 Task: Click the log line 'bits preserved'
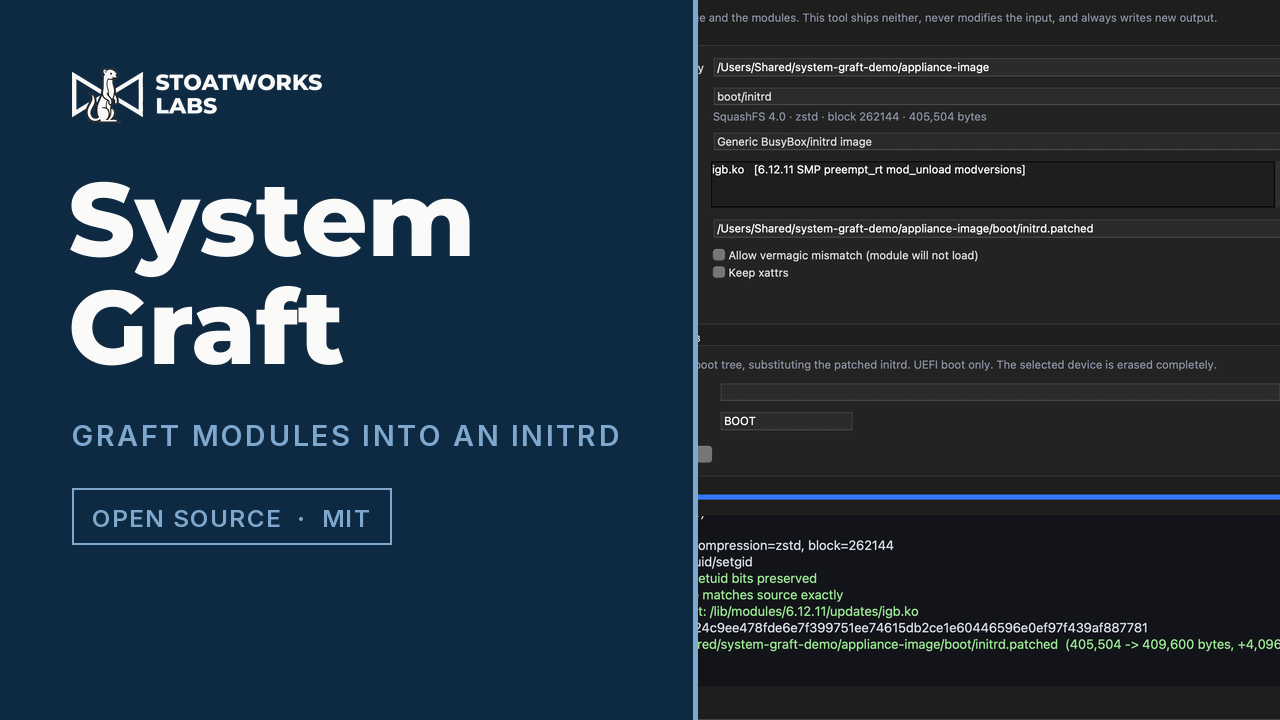pyautogui.click(x=757, y=578)
